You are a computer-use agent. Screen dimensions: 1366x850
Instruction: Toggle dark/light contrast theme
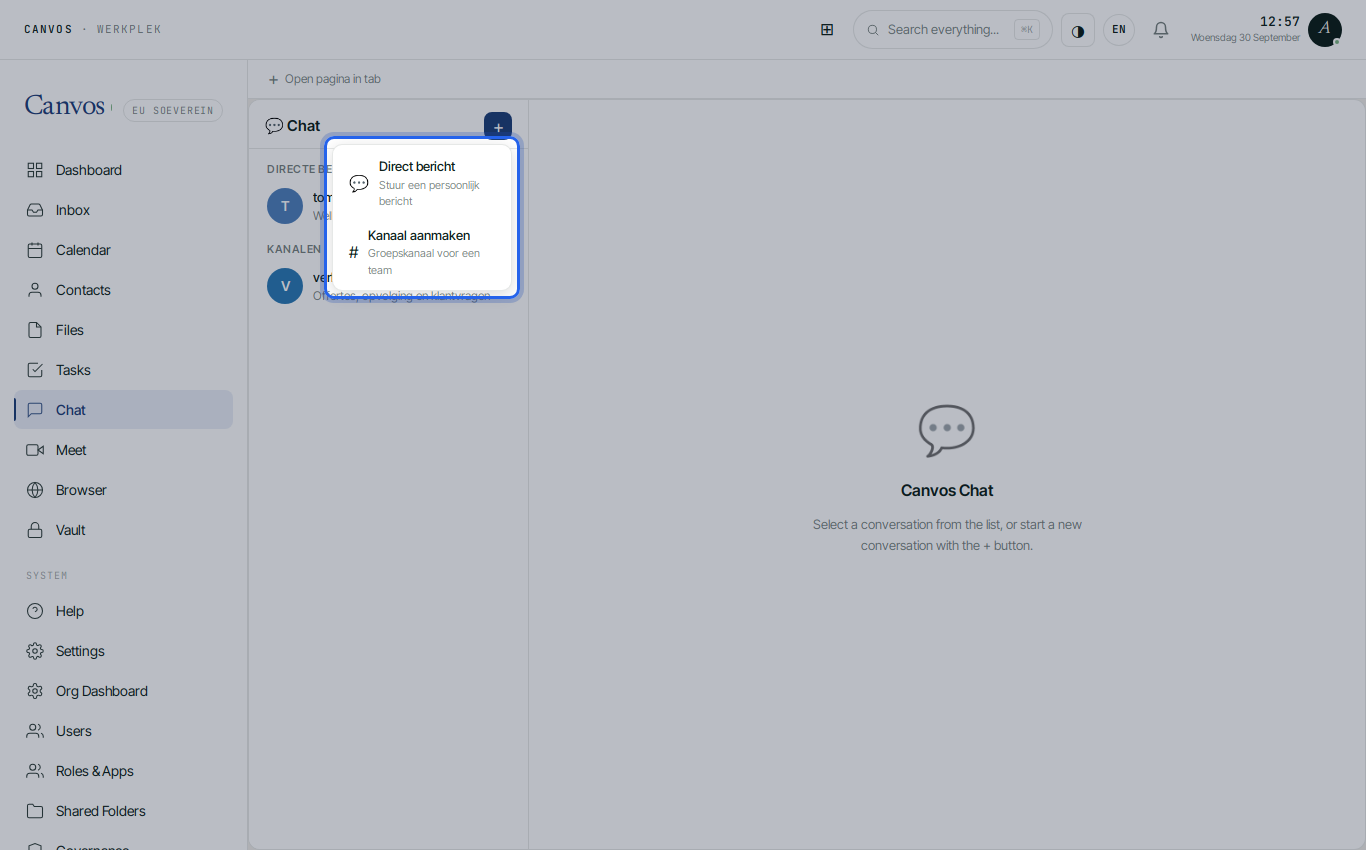pos(1078,30)
